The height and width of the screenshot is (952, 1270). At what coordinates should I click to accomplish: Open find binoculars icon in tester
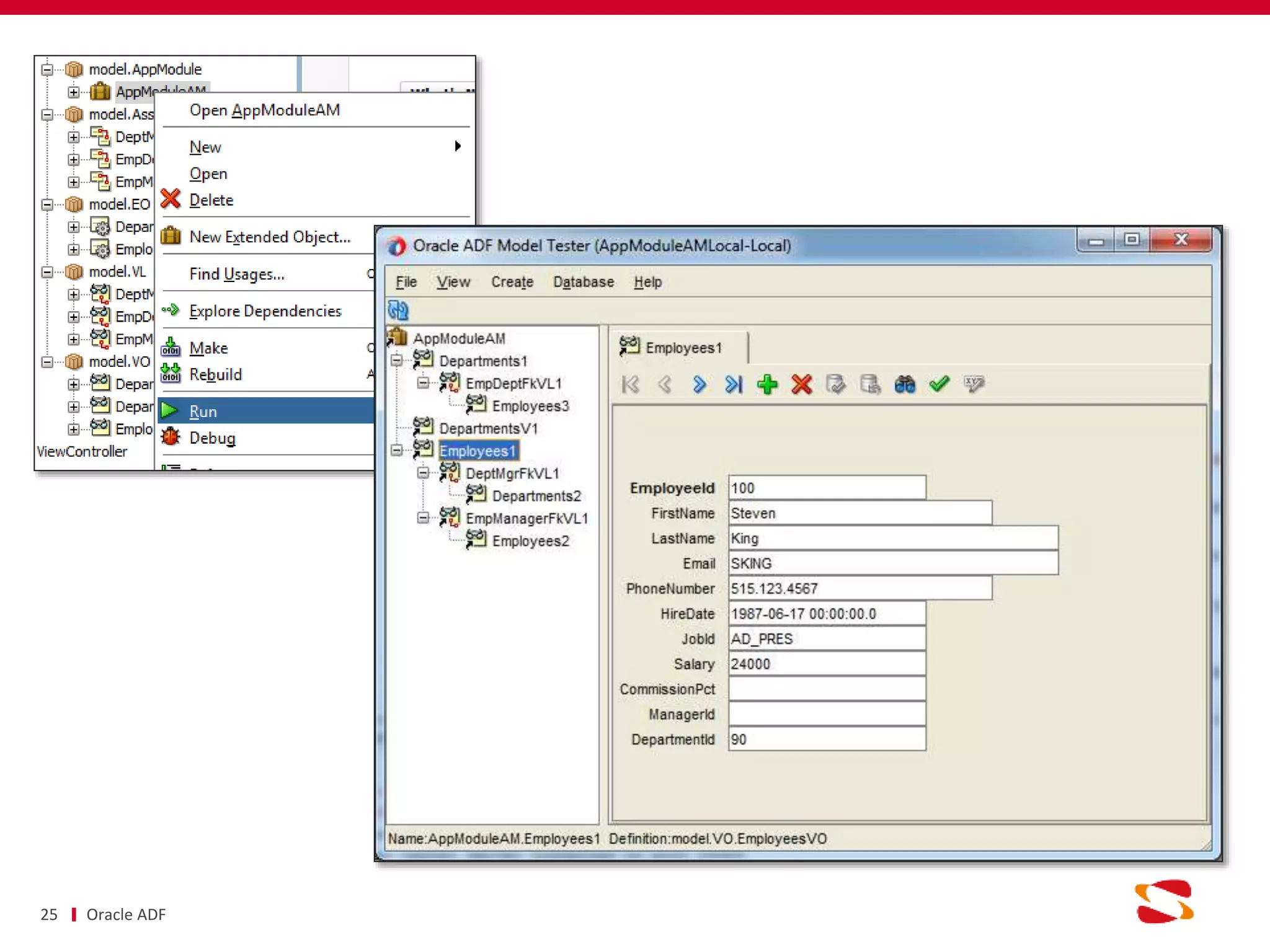(905, 385)
